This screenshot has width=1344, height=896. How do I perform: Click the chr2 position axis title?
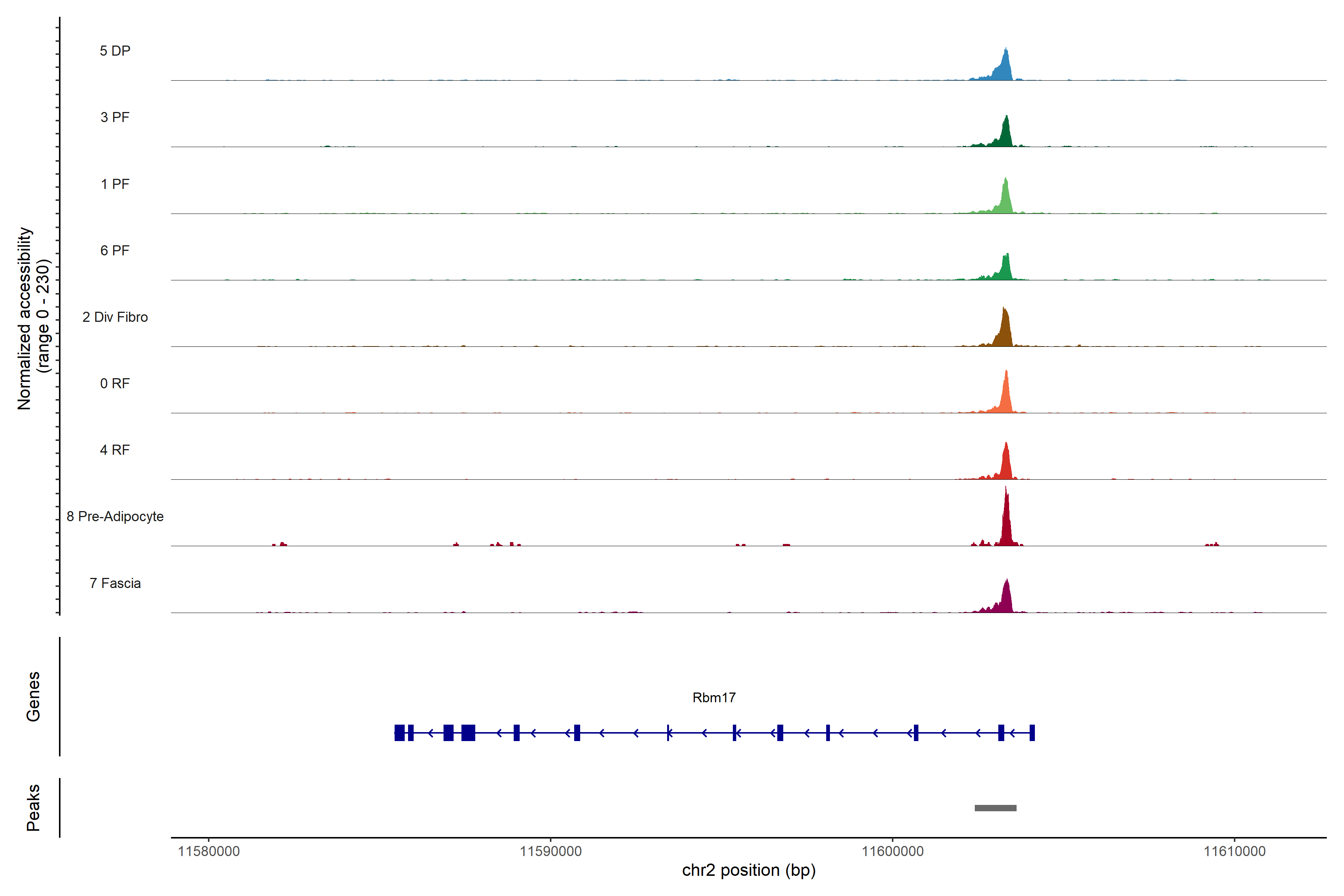pyautogui.click(x=749, y=870)
